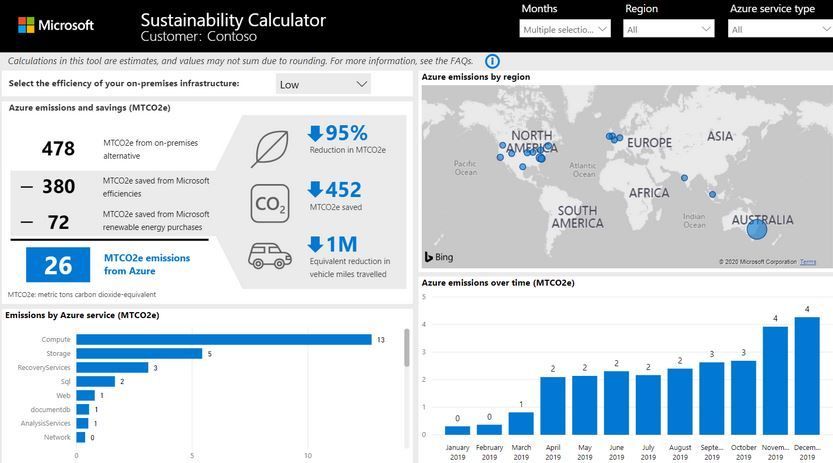Click the blue 26 emissions from Azure card
Viewport: 833px width, 463px height.
point(58,264)
